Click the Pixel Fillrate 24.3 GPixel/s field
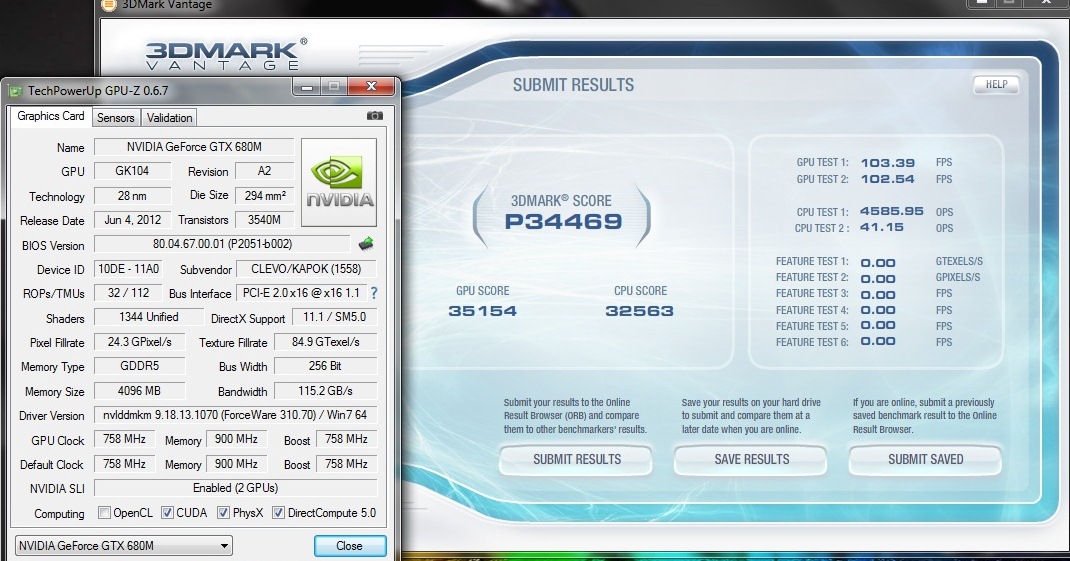Image resolution: width=1070 pixels, height=561 pixels. (x=139, y=341)
